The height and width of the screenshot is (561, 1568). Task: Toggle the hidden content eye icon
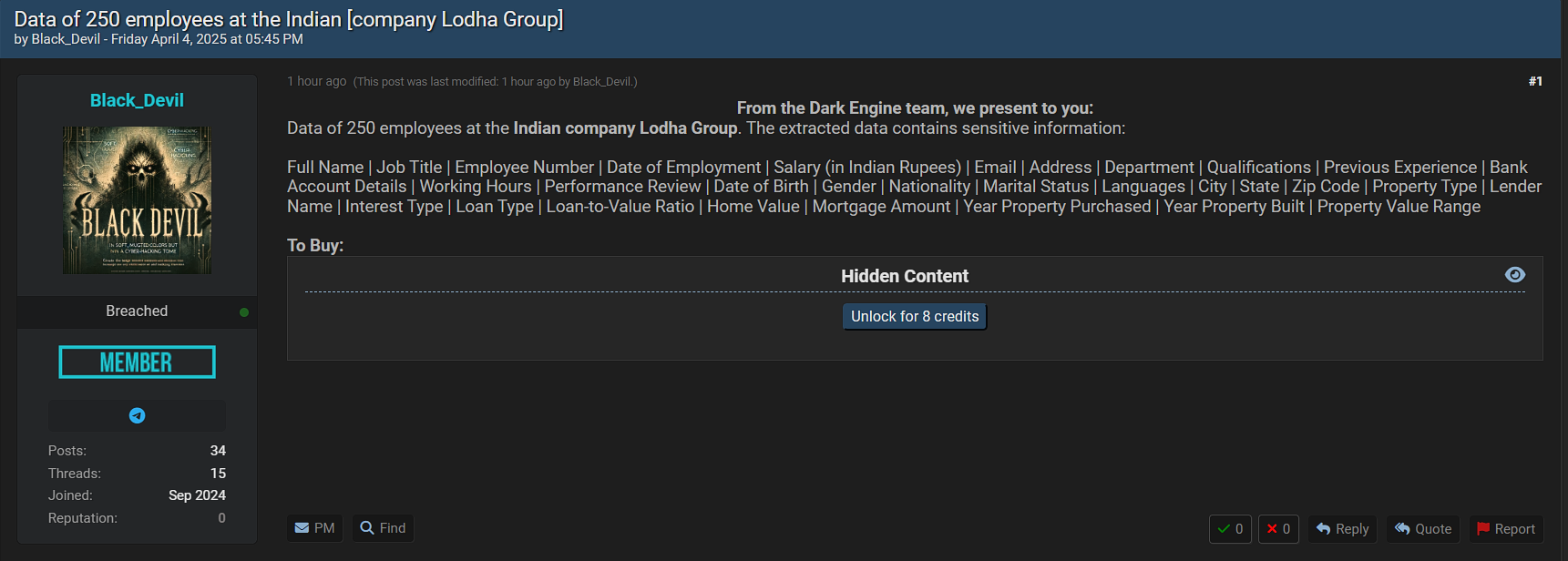coord(1514,275)
